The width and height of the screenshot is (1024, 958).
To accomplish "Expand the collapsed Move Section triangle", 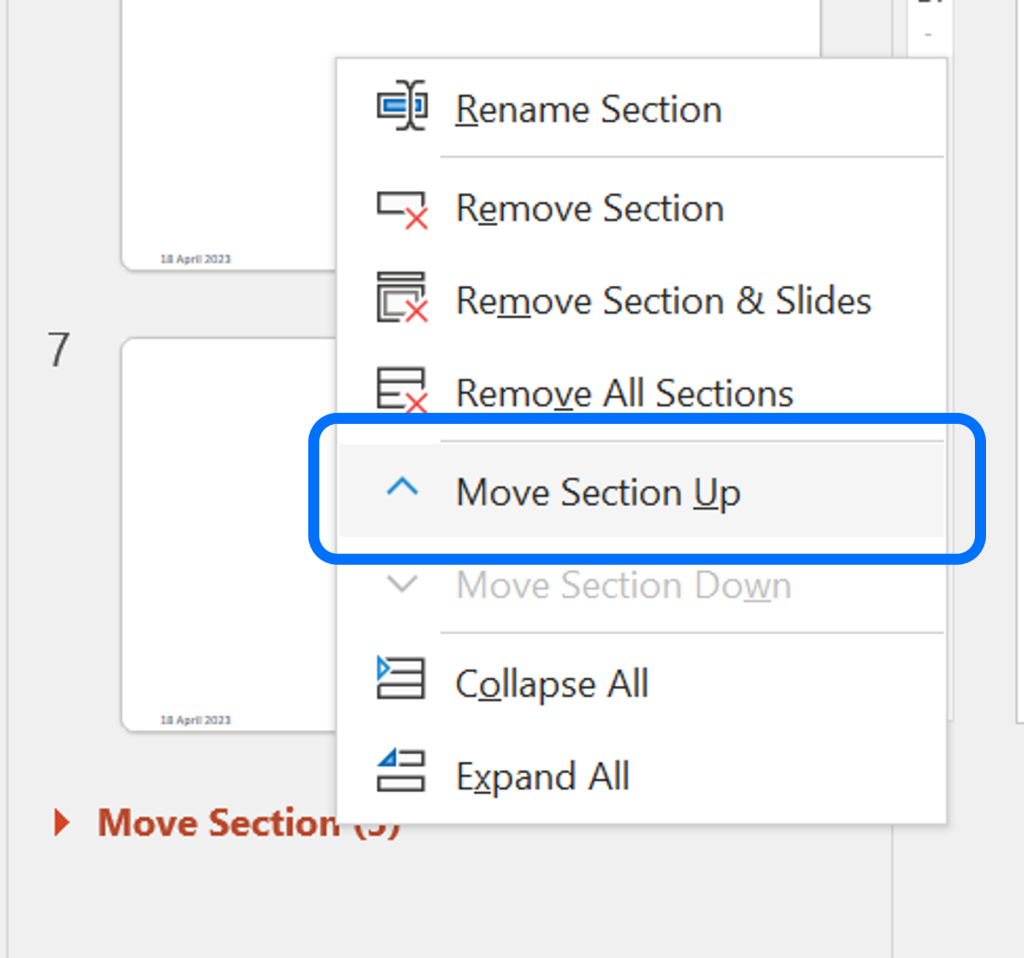I will point(61,822).
